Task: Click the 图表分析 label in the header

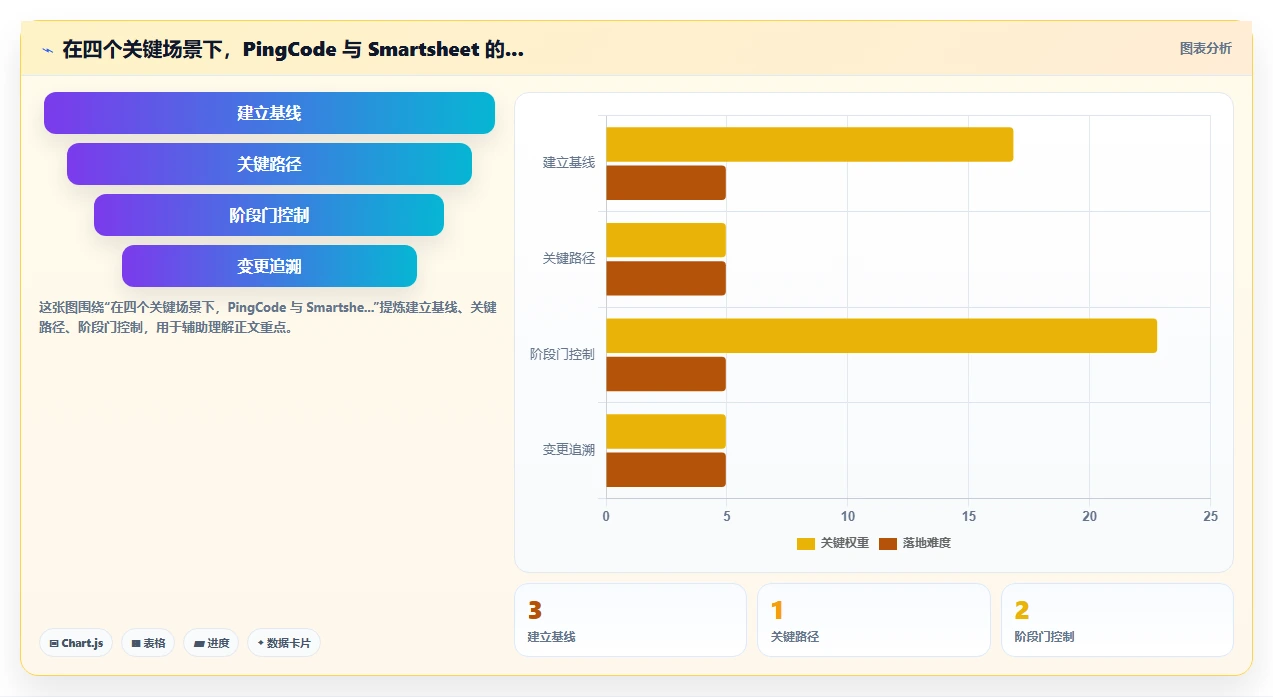Action: 1206,48
